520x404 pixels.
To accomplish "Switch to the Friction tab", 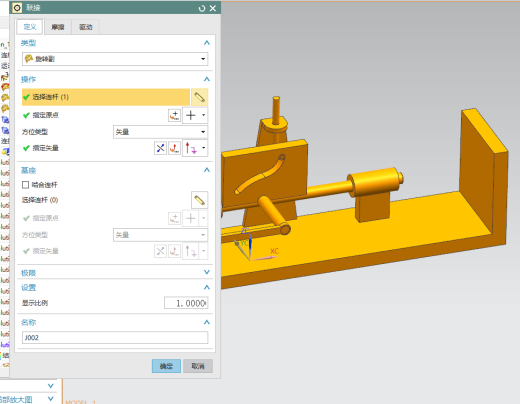I will click(x=58, y=27).
